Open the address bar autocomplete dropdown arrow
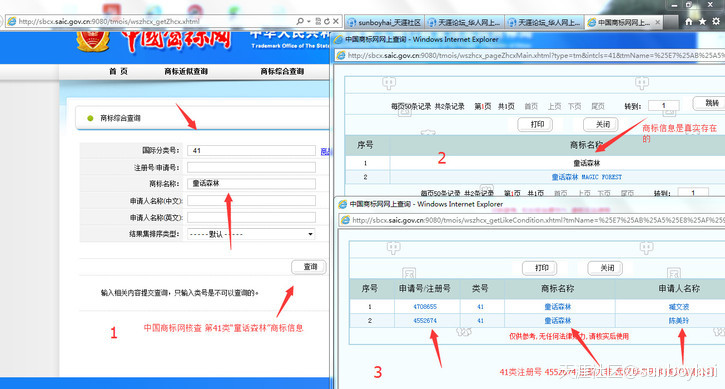725x389 pixels. tap(308, 21)
